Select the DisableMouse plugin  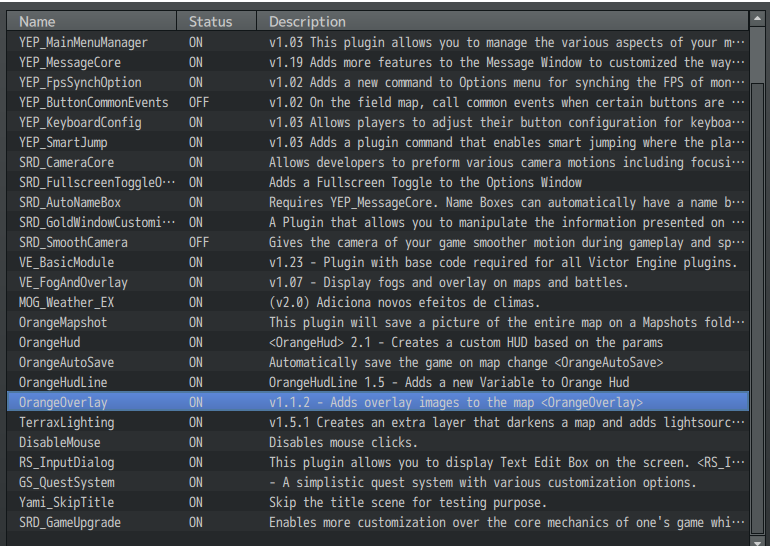(378, 442)
